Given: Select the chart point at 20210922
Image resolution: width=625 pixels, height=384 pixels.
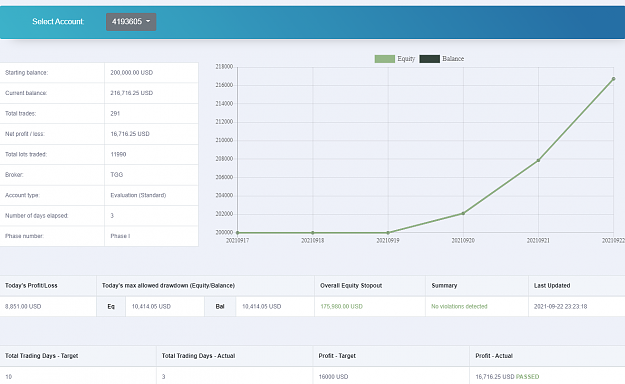Looking at the screenshot, I should point(613,79).
